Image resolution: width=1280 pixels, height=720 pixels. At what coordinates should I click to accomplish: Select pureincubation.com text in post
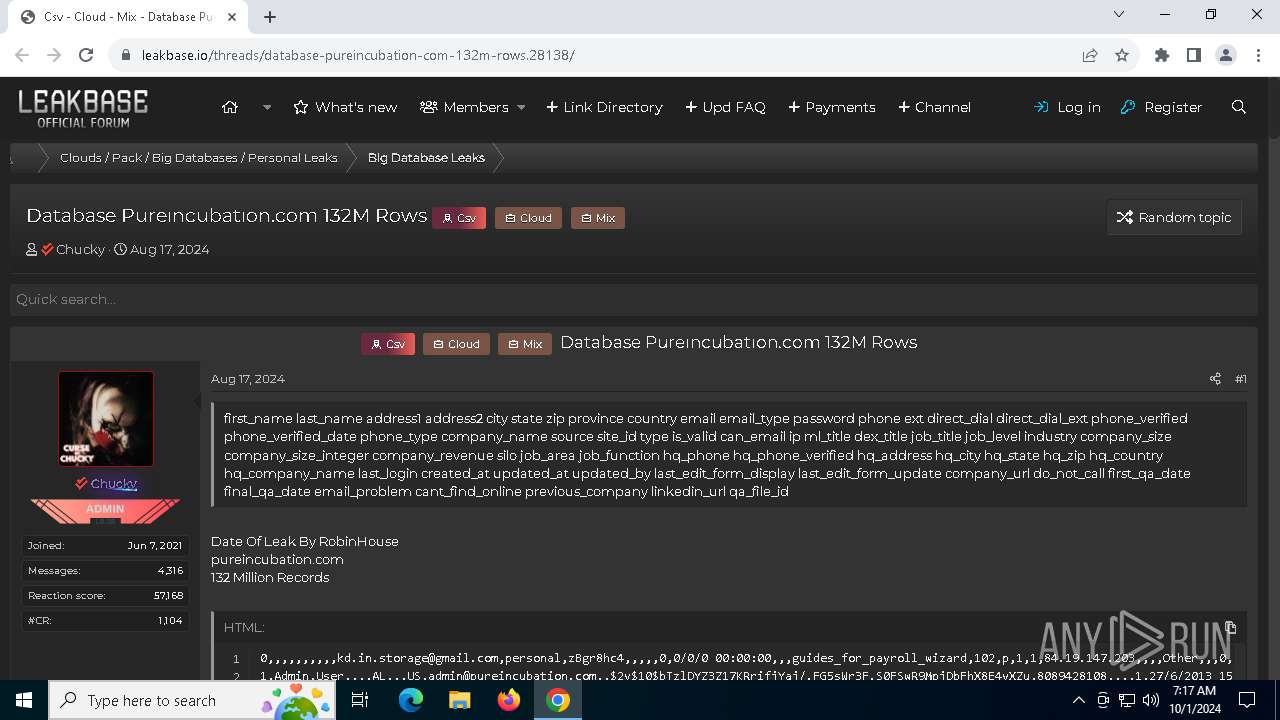(277, 559)
